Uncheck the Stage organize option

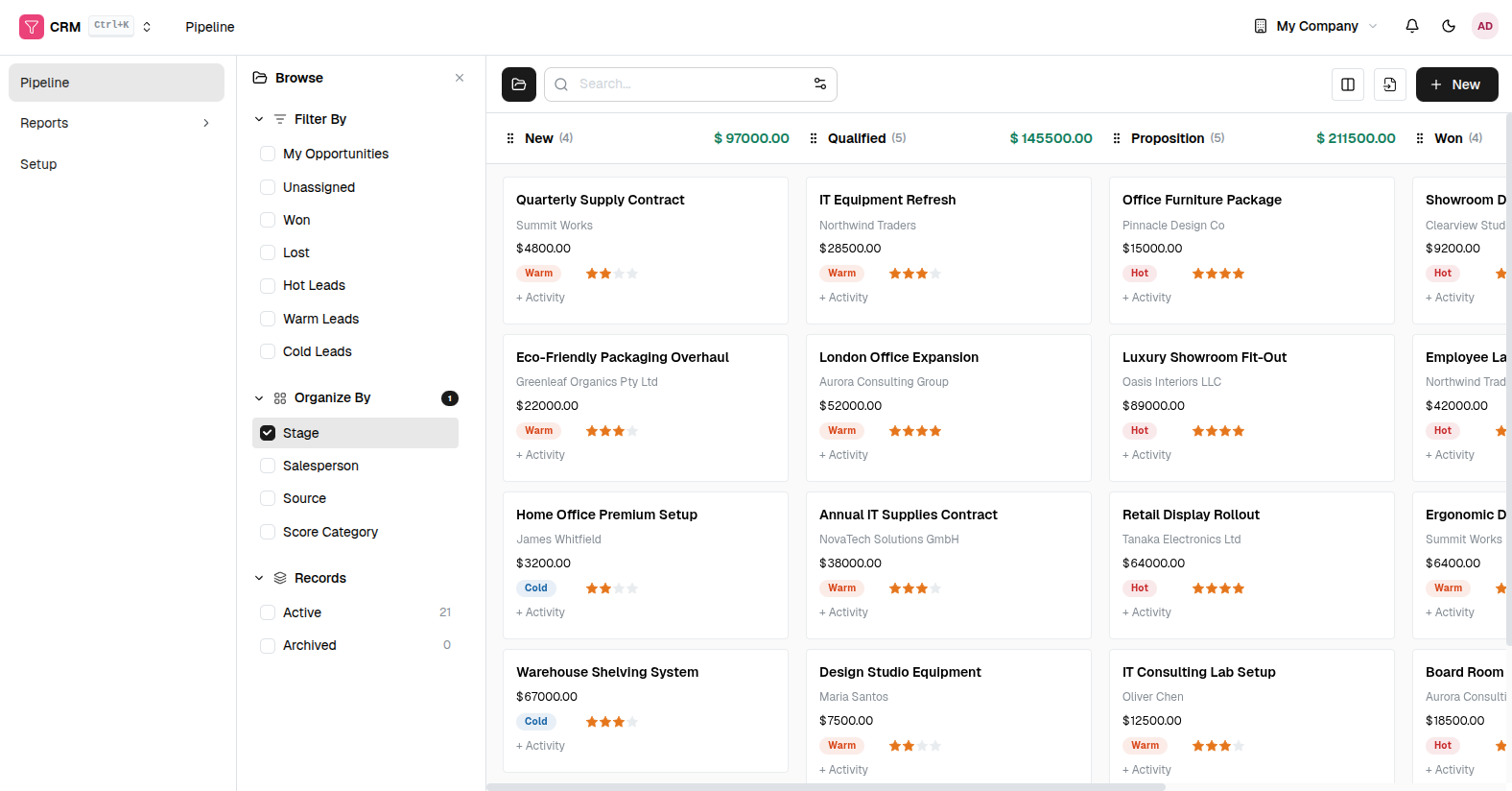268,433
